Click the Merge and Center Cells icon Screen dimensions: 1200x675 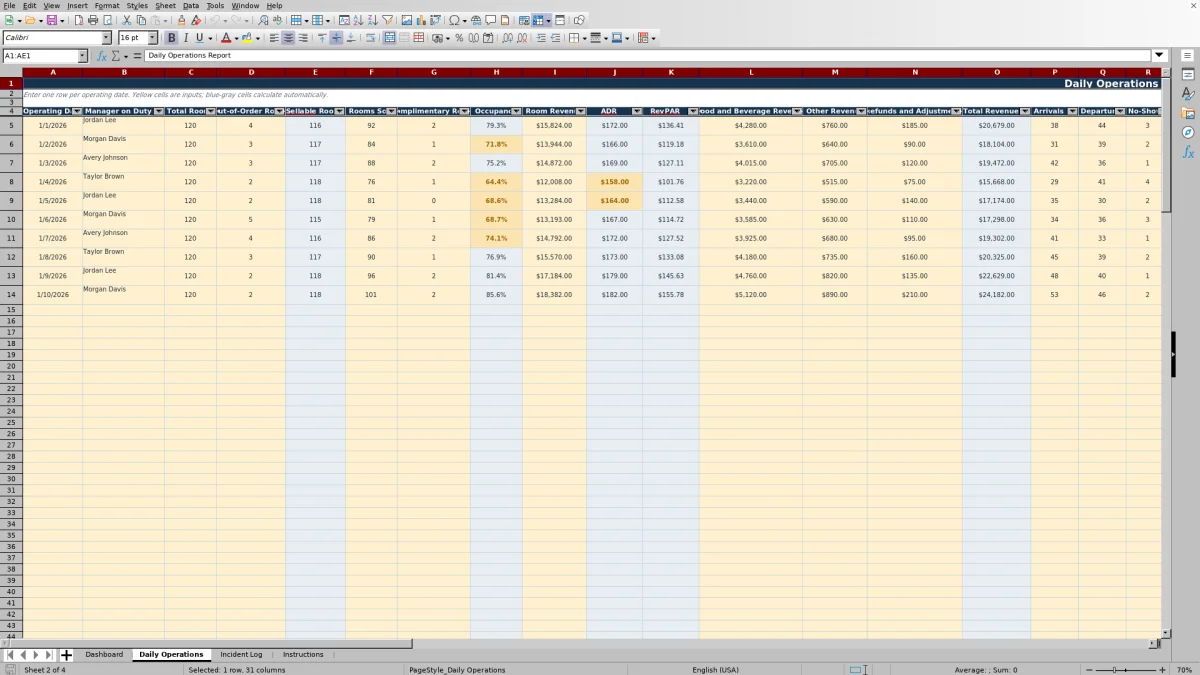point(390,38)
